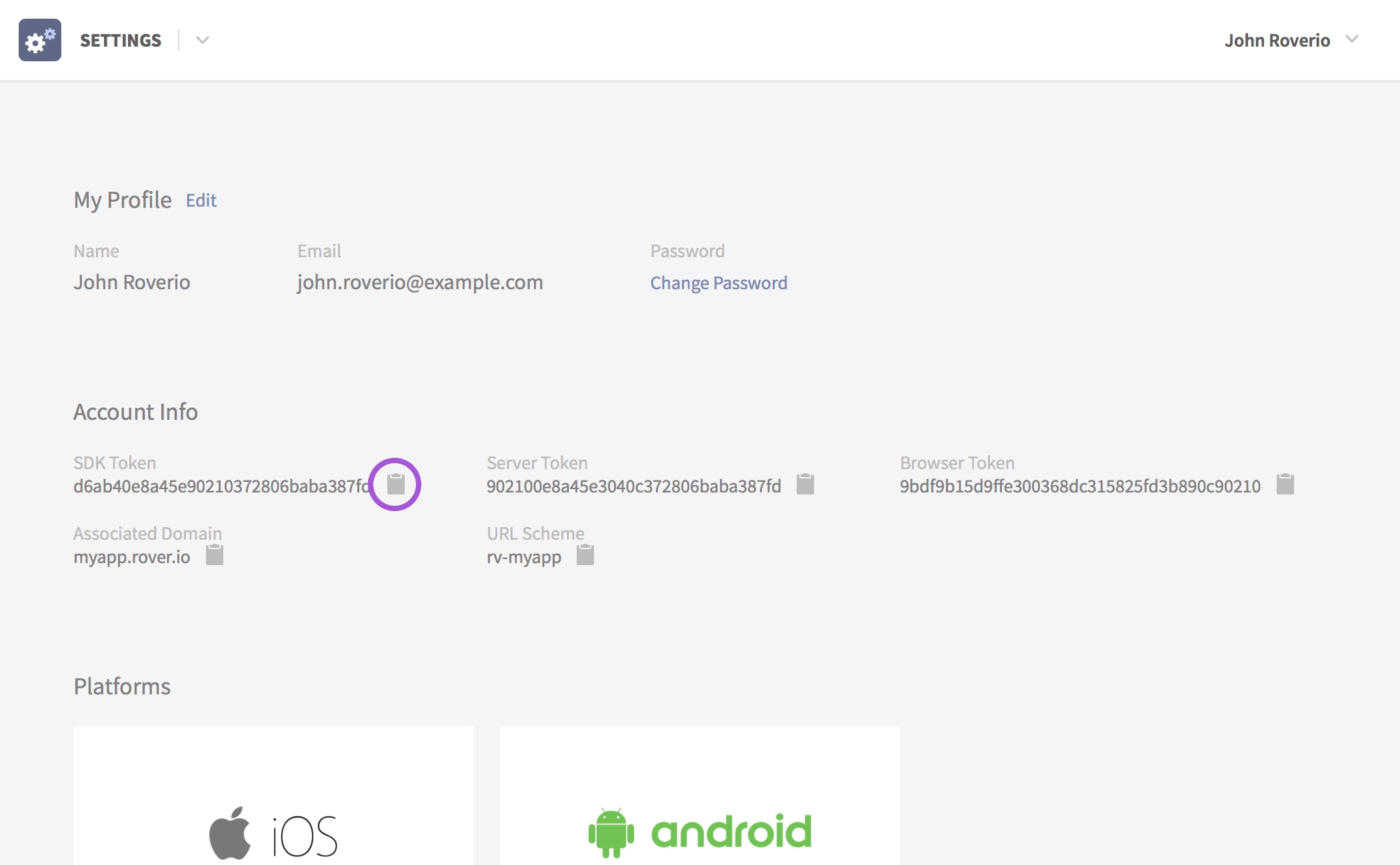
Task: Click the Email label
Action: tap(319, 251)
